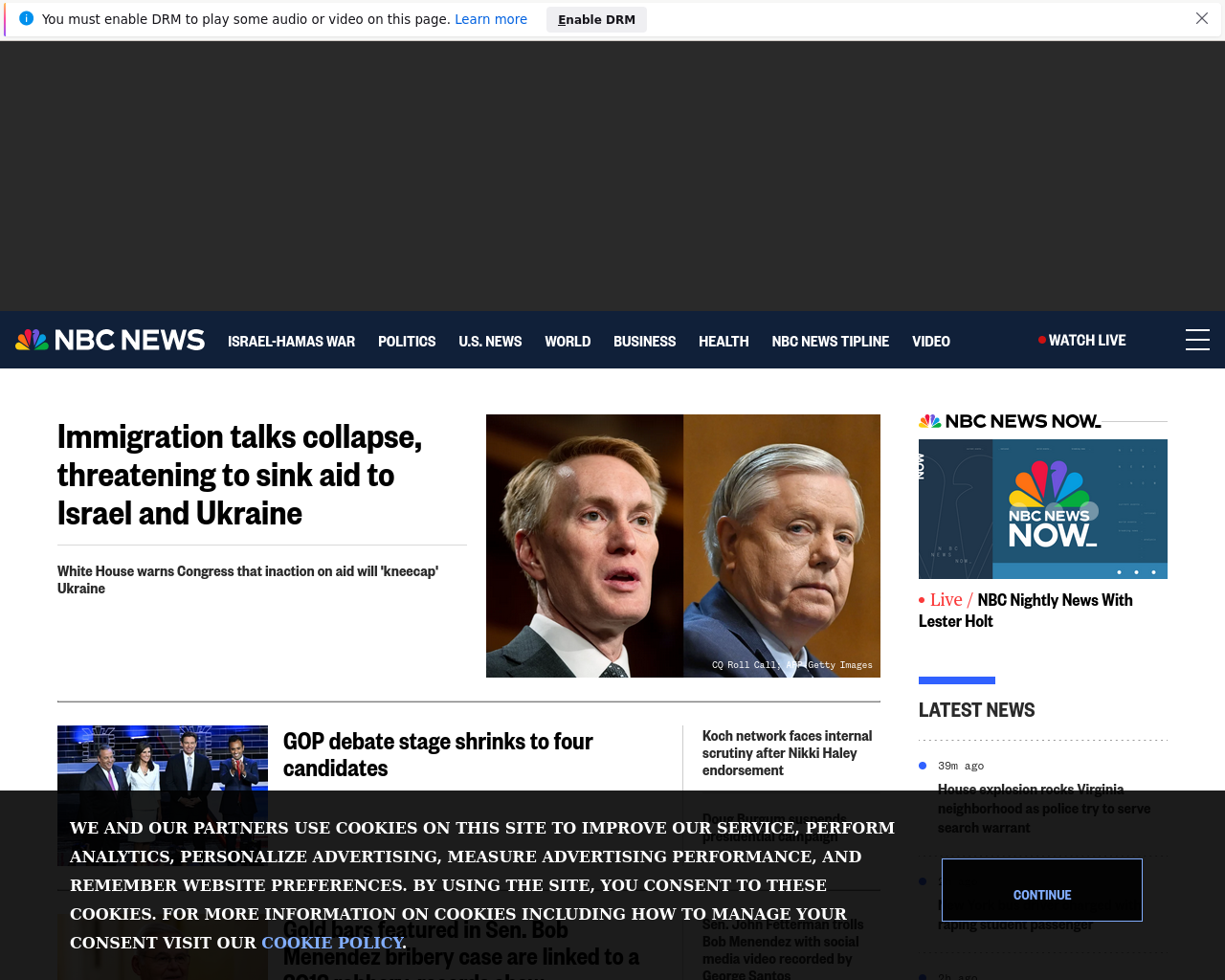
Task: Open the hamburger menu icon
Action: click(x=1197, y=340)
